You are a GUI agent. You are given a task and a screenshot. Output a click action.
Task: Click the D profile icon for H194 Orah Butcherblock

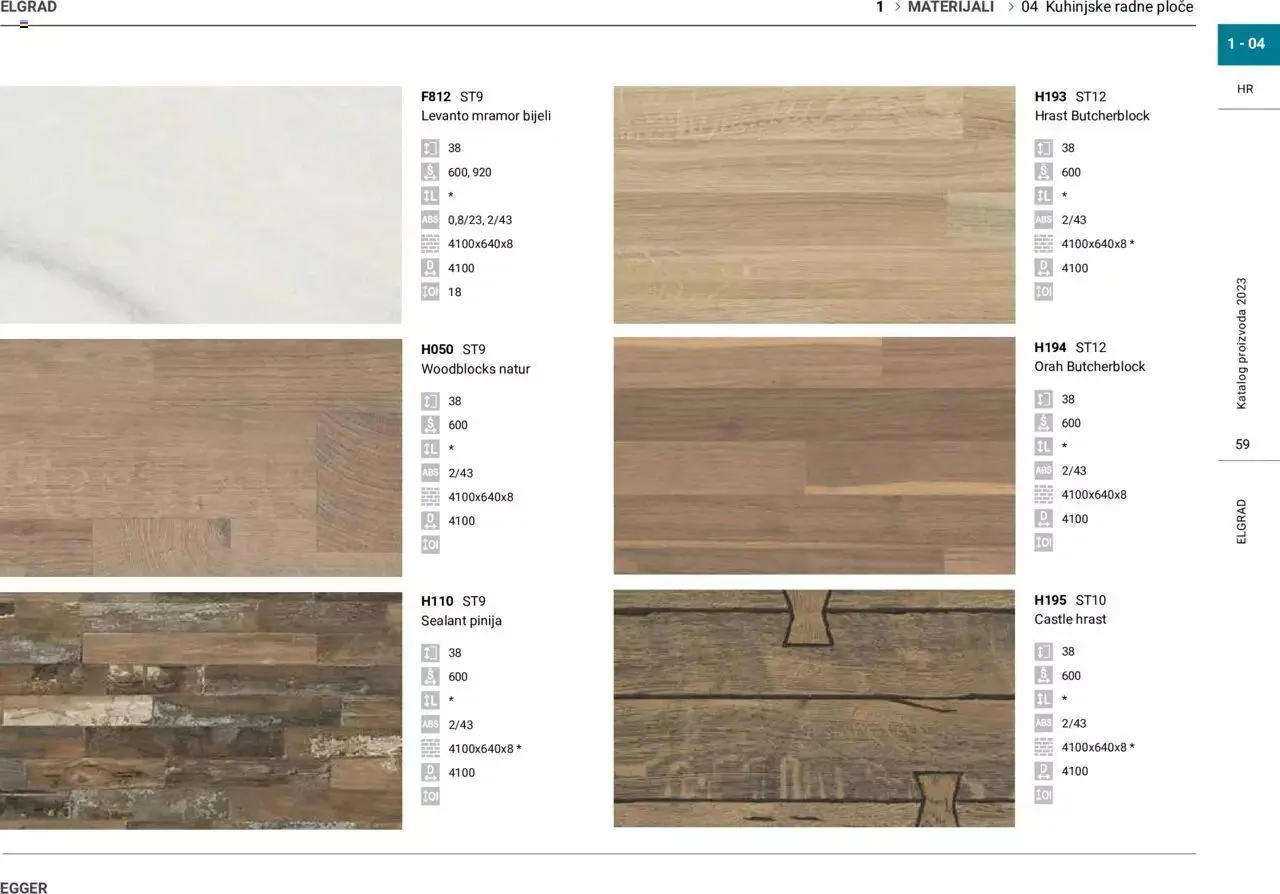[1043, 519]
